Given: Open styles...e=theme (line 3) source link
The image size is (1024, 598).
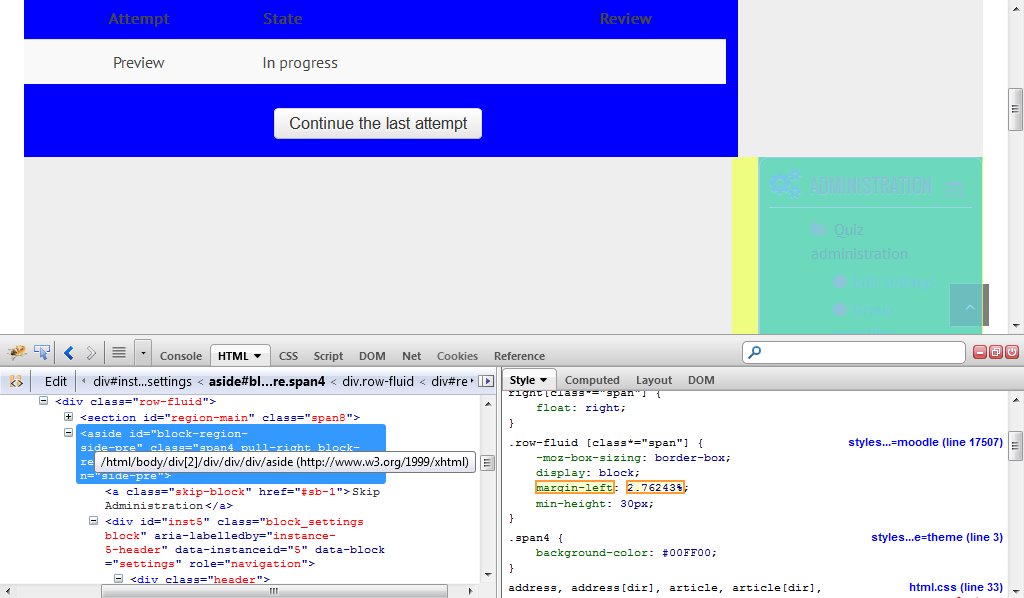Looking at the screenshot, I should click(x=936, y=537).
